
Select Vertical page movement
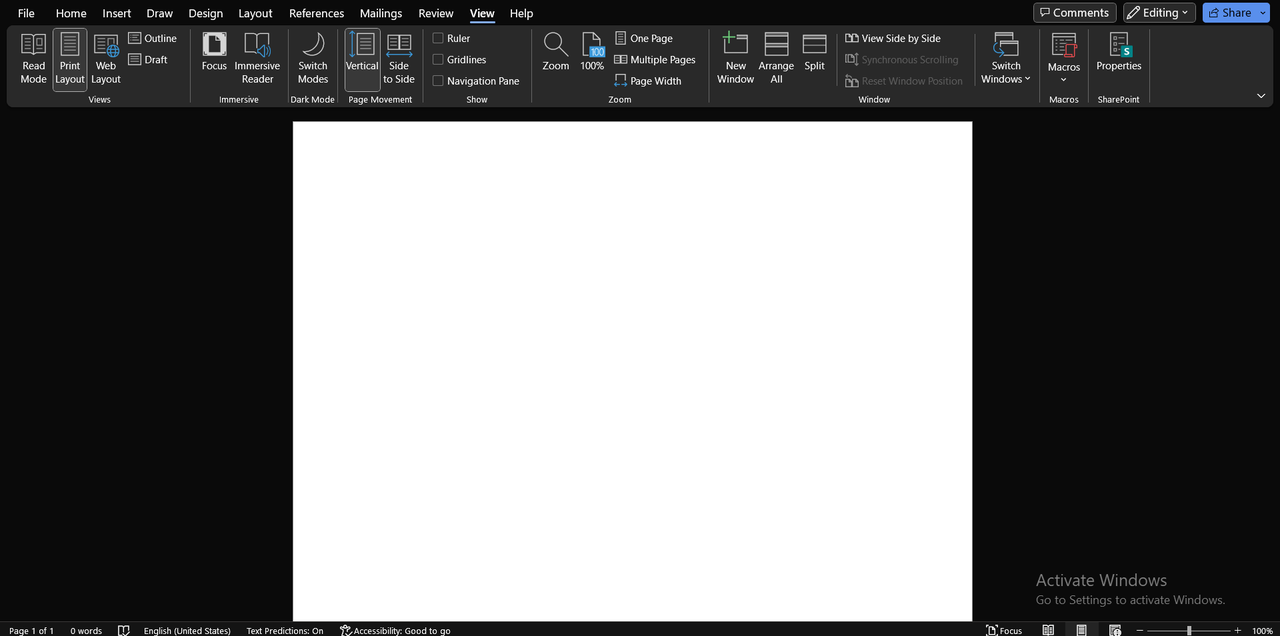coord(362,59)
